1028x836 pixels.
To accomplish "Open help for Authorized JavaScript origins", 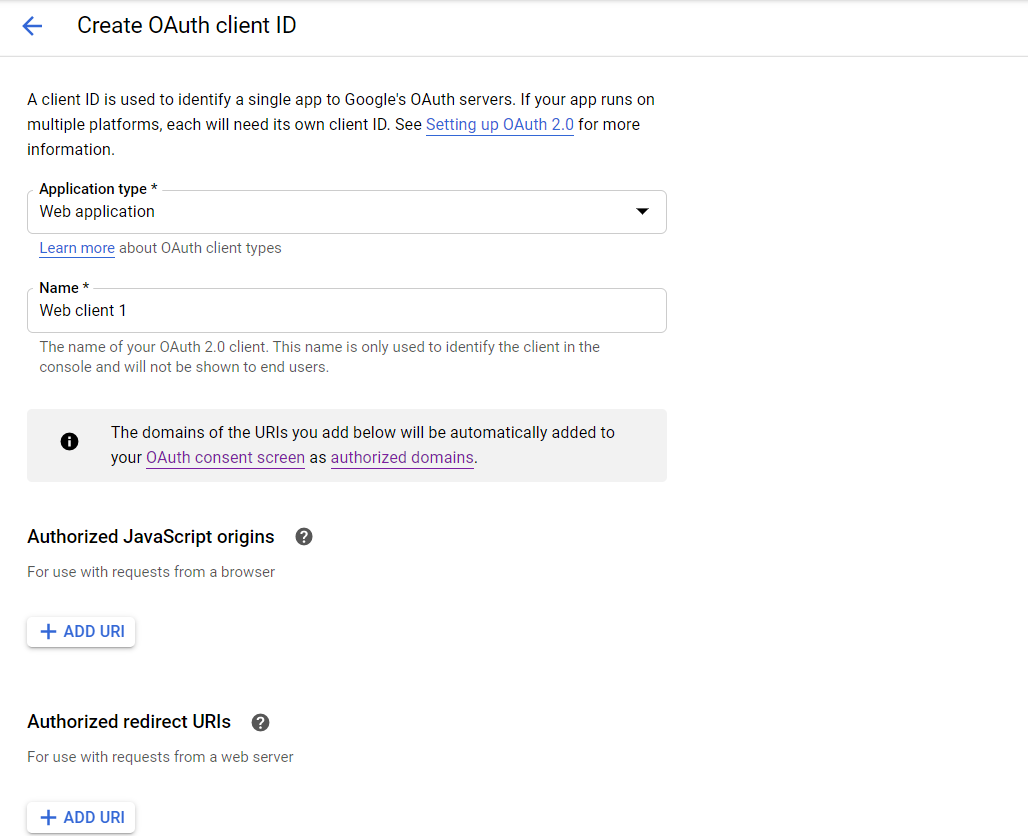I will pyautogui.click(x=304, y=537).
